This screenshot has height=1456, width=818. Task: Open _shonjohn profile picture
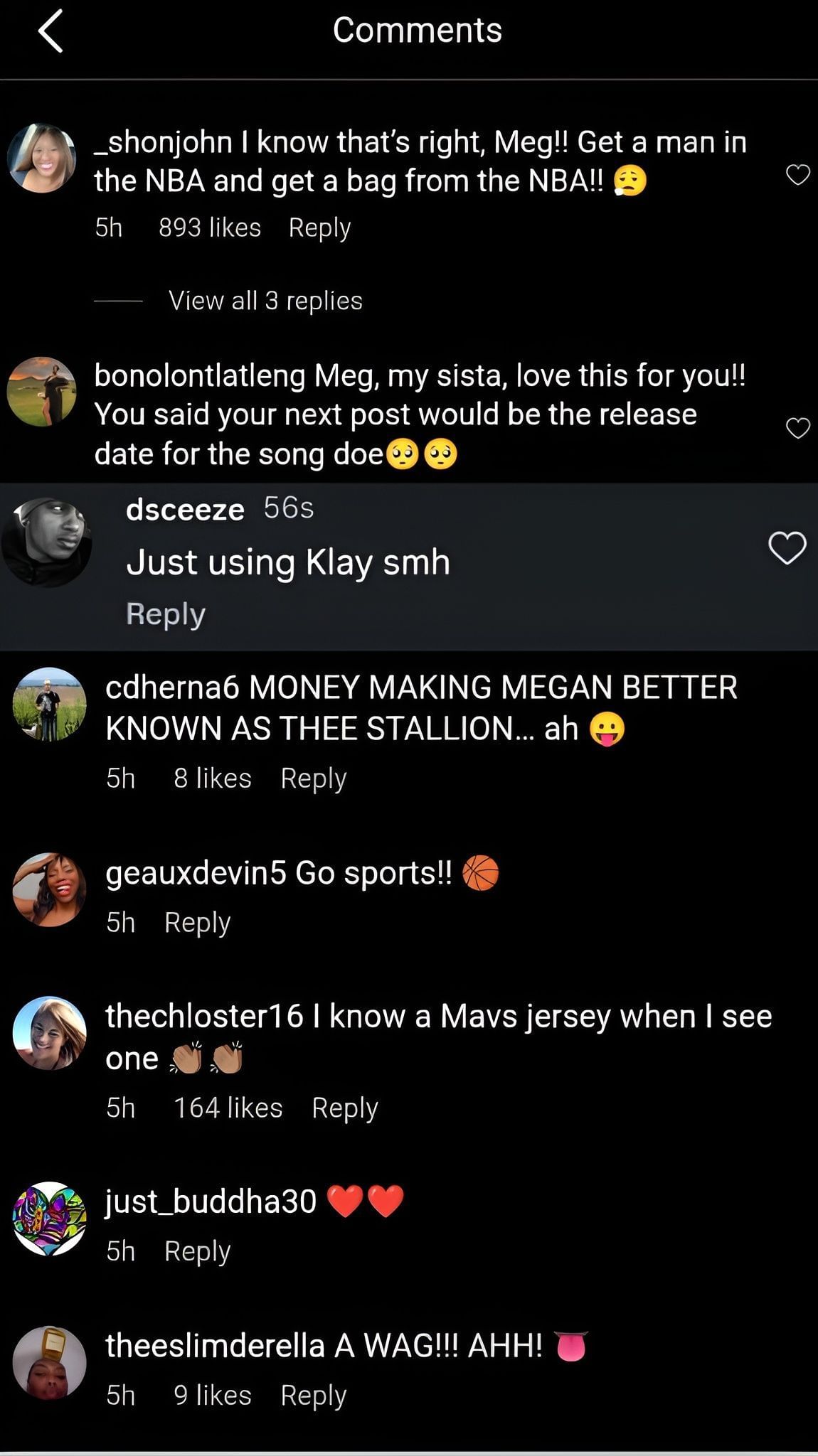pos(42,159)
